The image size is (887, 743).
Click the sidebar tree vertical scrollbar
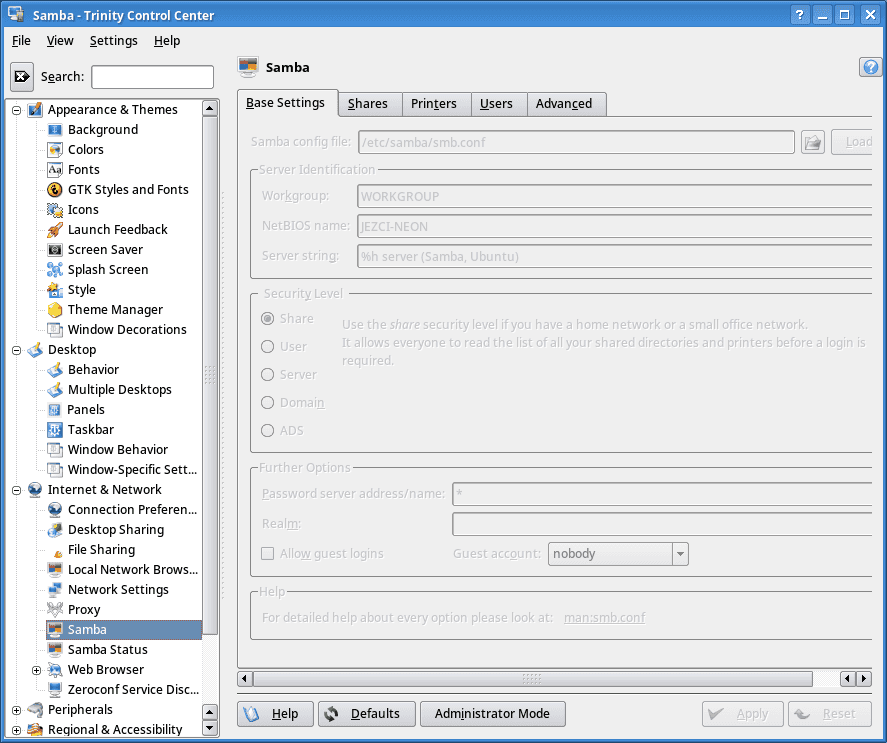pos(210,375)
